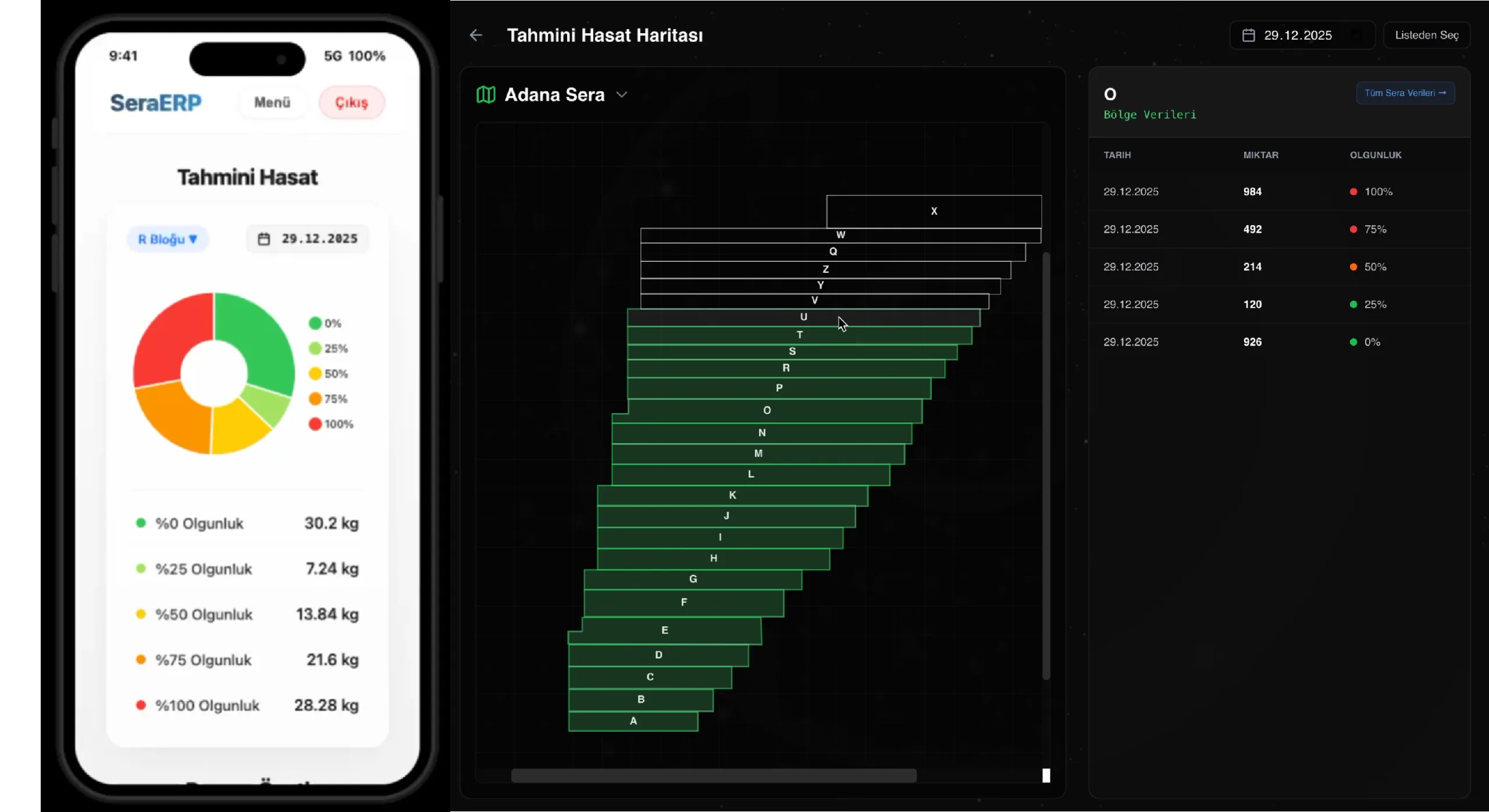Click calendar icon in top date field
Viewport: 1489px width, 812px height.
point(1248,35)
